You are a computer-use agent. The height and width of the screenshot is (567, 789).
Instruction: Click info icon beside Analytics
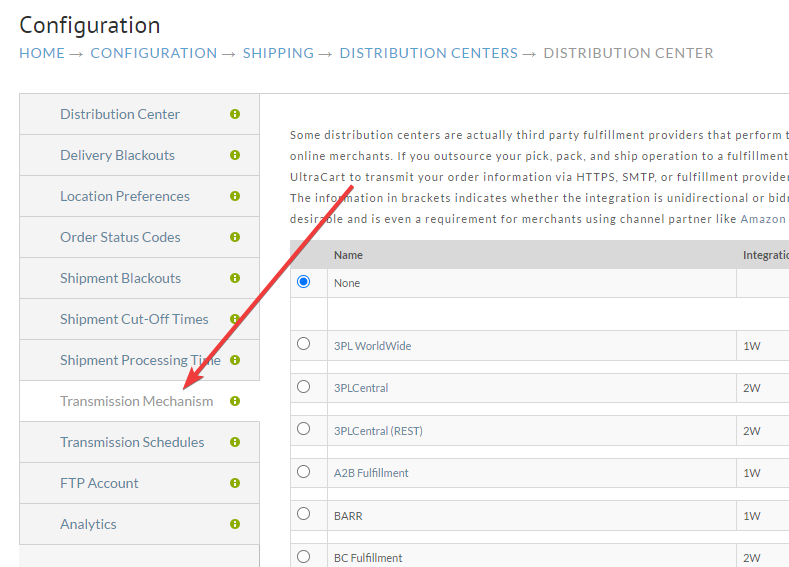tap(235, 524)
